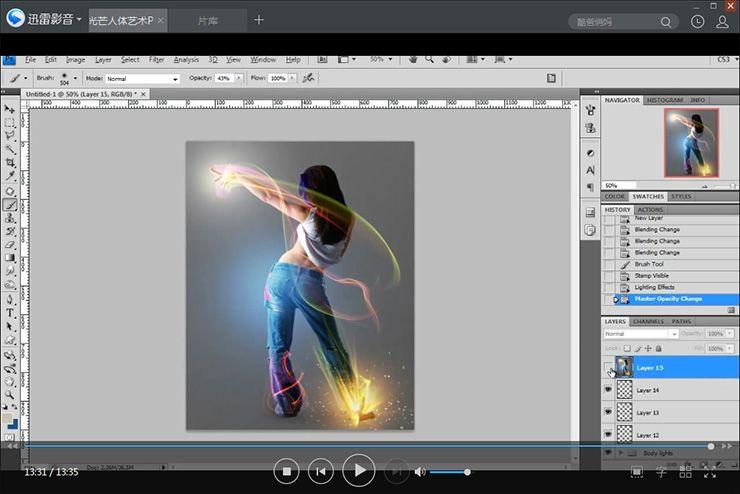Open the player's user account icon
Viewport: 740px width, 494px height.
[722, 22]
